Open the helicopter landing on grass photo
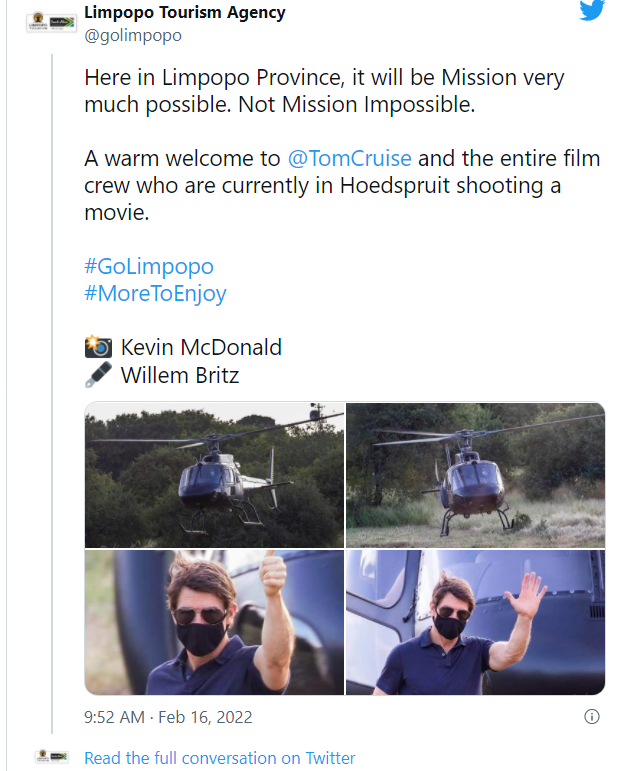 pos(475,475)
